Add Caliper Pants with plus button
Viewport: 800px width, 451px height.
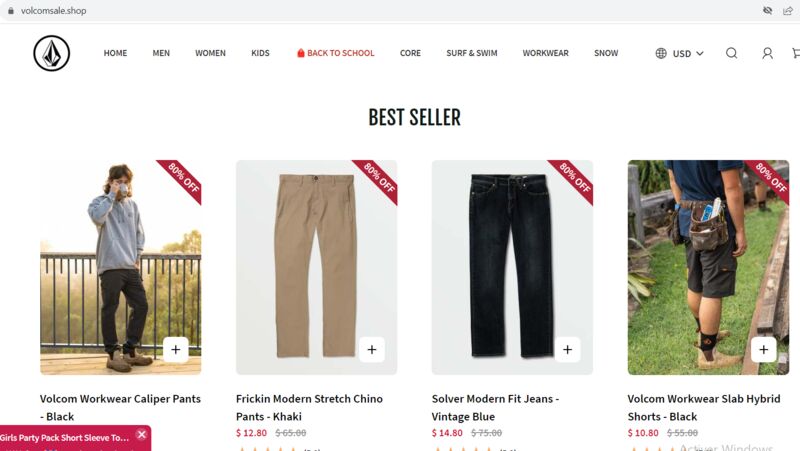[x=176, y=349]
